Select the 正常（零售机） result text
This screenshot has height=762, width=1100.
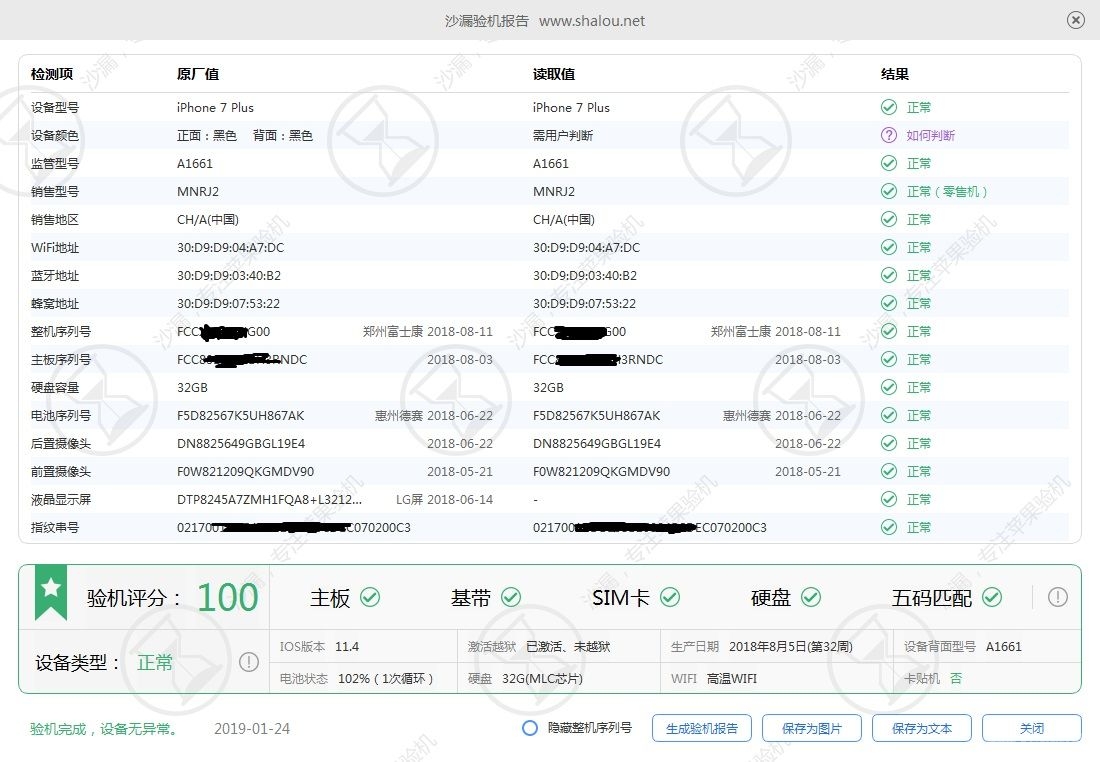point(946,192)
